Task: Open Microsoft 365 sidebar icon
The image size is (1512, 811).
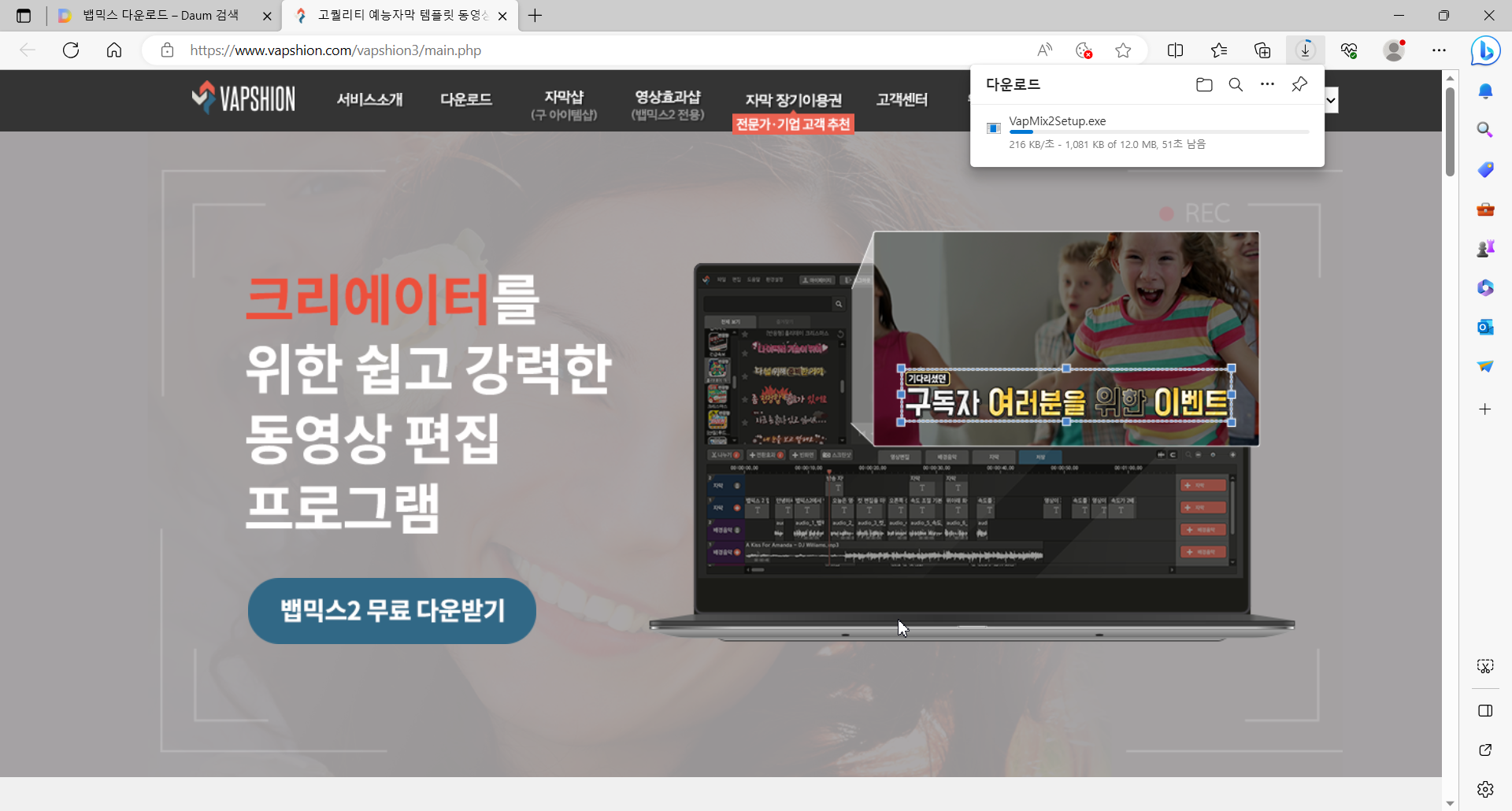Action: (x=1485, y=287)
